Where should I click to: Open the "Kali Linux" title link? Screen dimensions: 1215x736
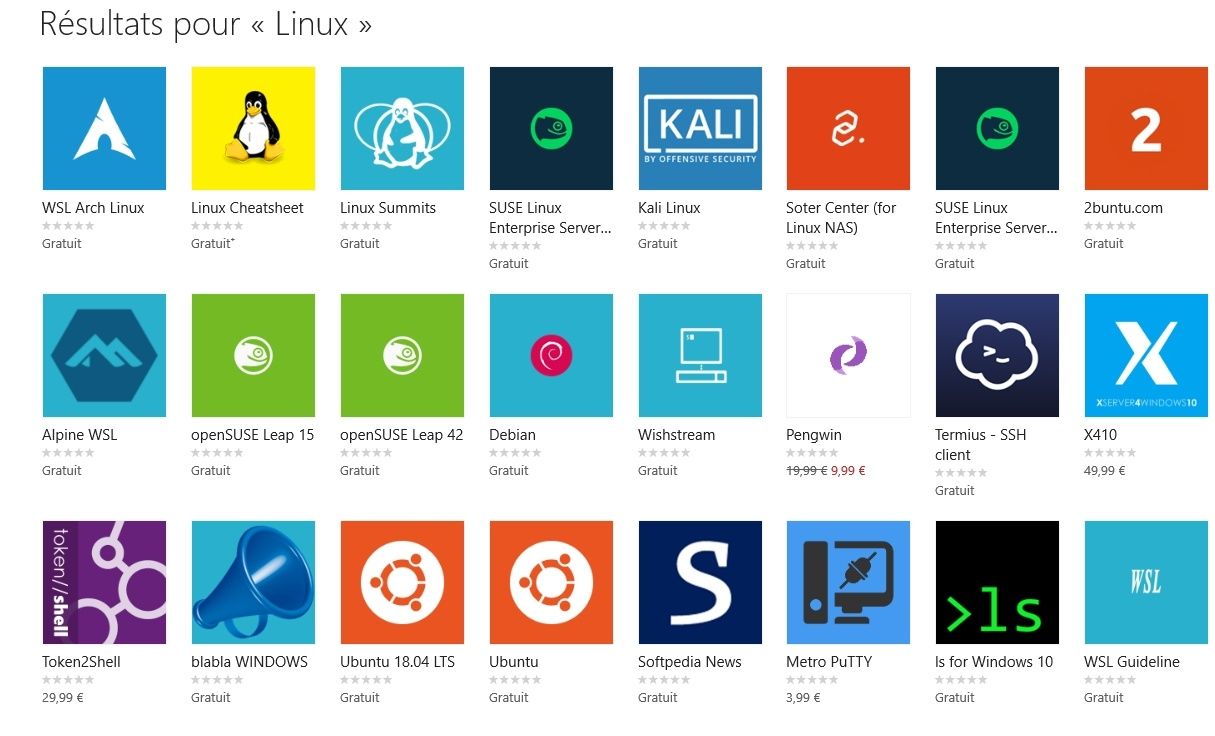tap(669, 208)
